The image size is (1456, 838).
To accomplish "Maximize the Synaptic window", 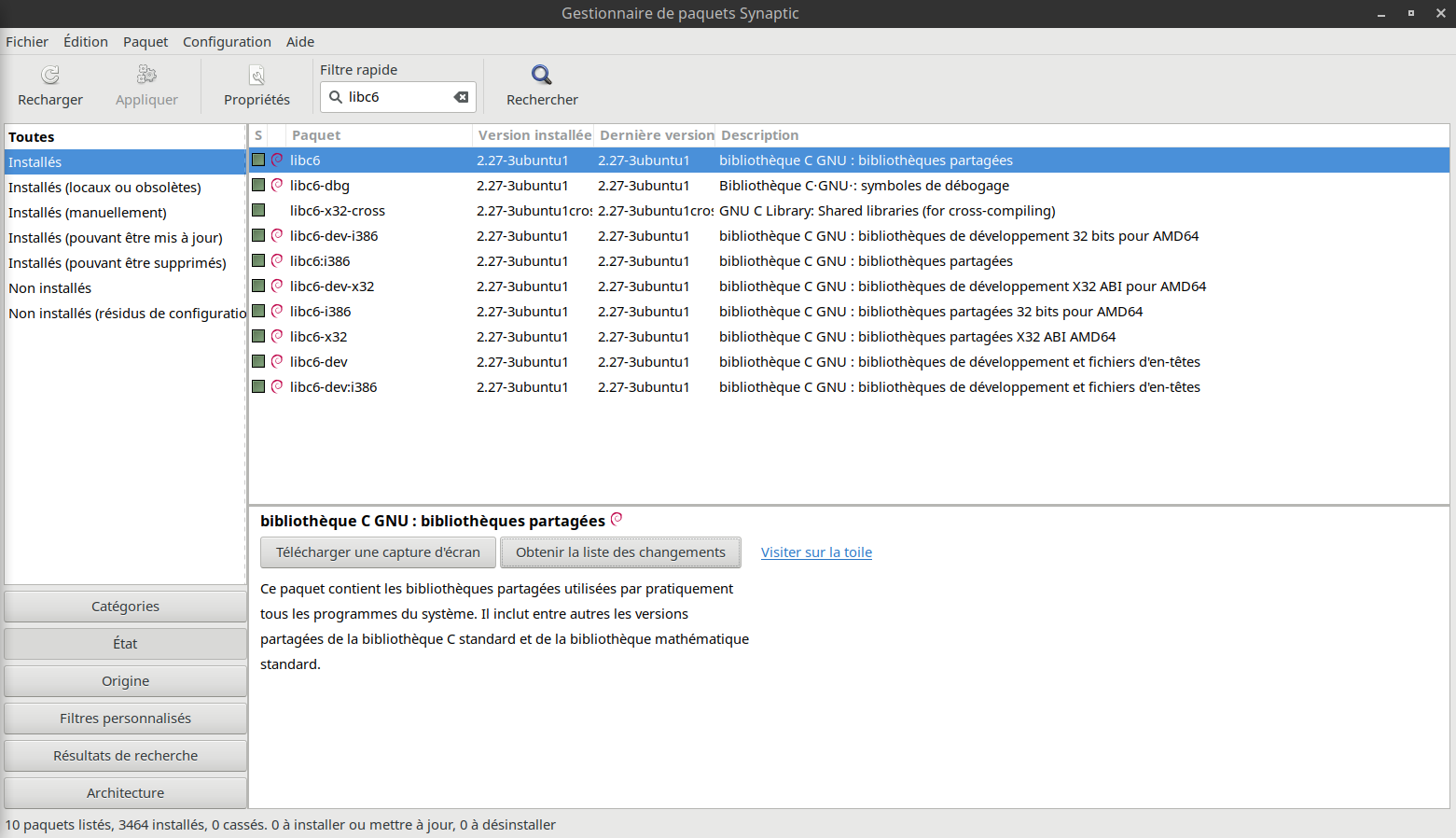I will click(x=1411, y=13).
